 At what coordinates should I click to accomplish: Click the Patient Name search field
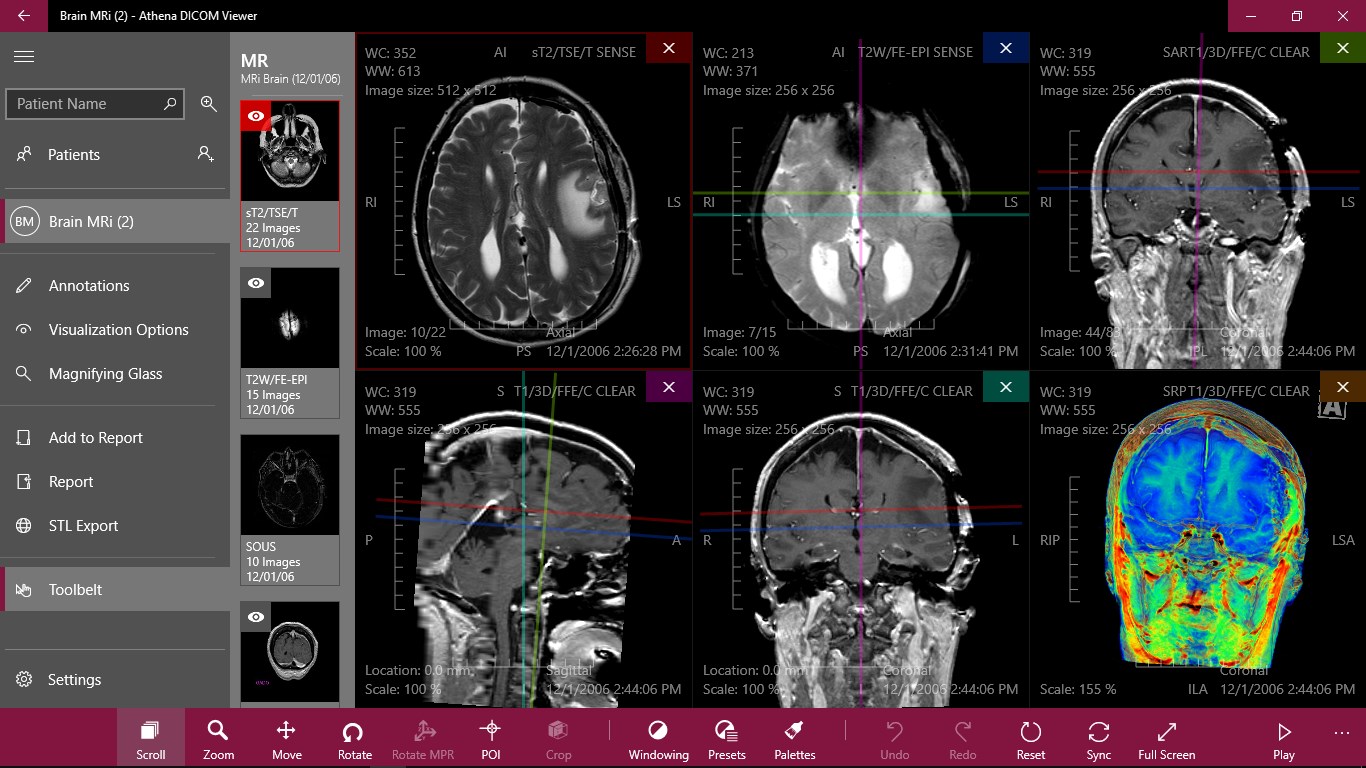coord(95,104)
